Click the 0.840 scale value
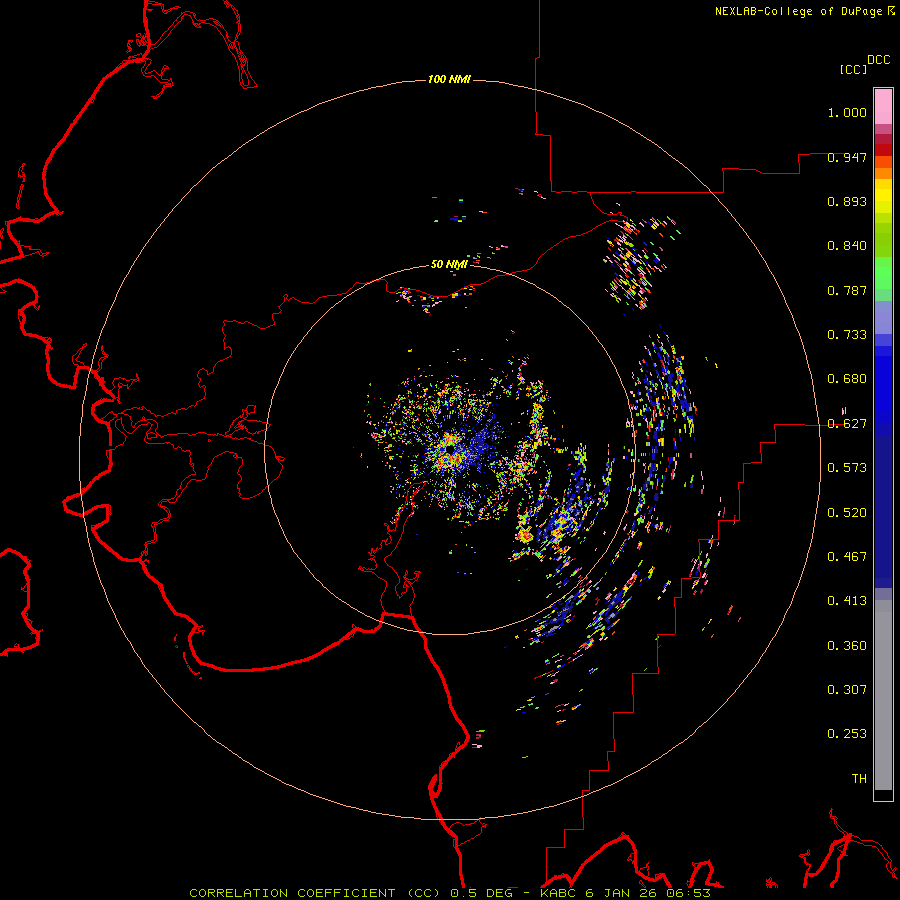The width and height of the screenshot is (900, 900). [847, 246]
